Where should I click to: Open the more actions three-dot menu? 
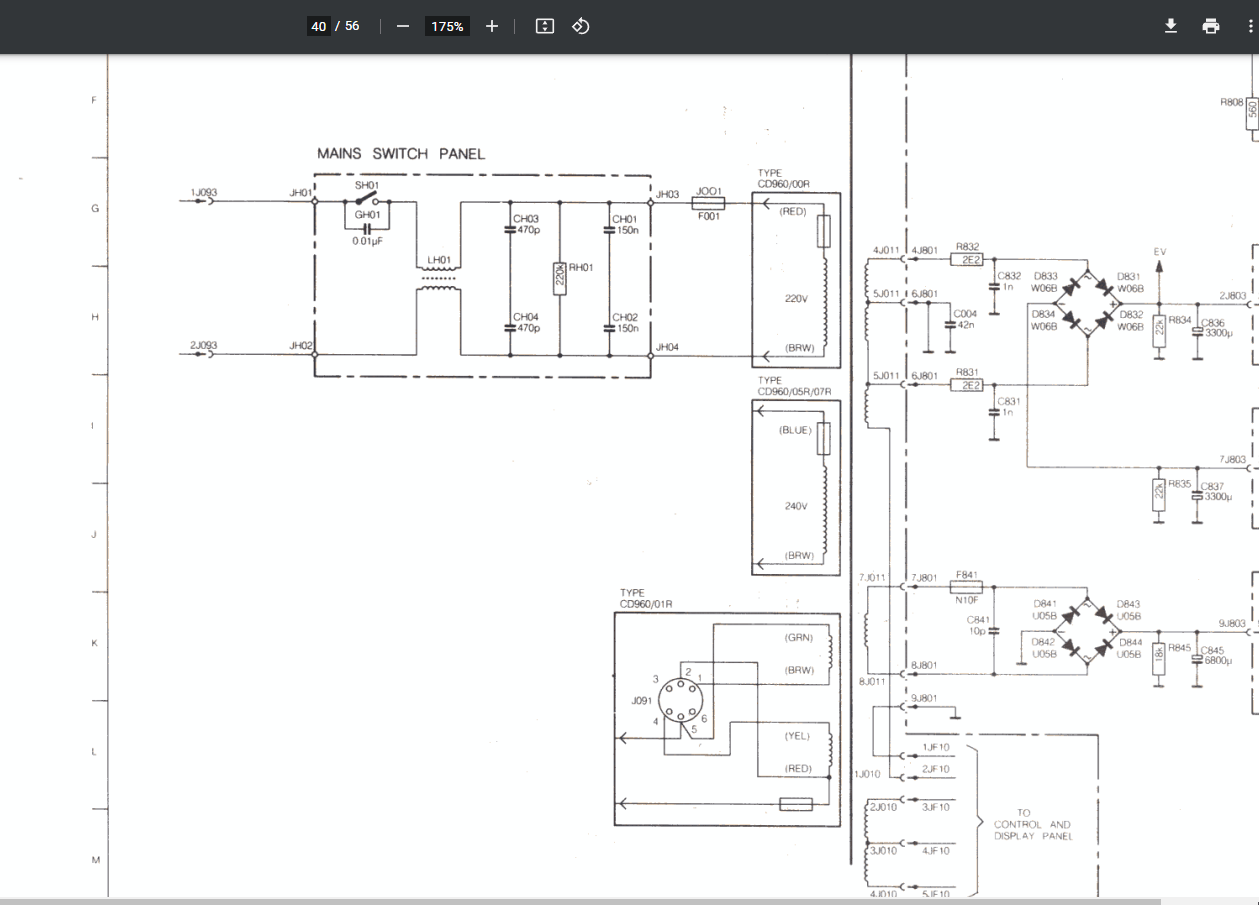click(1250, 26)
